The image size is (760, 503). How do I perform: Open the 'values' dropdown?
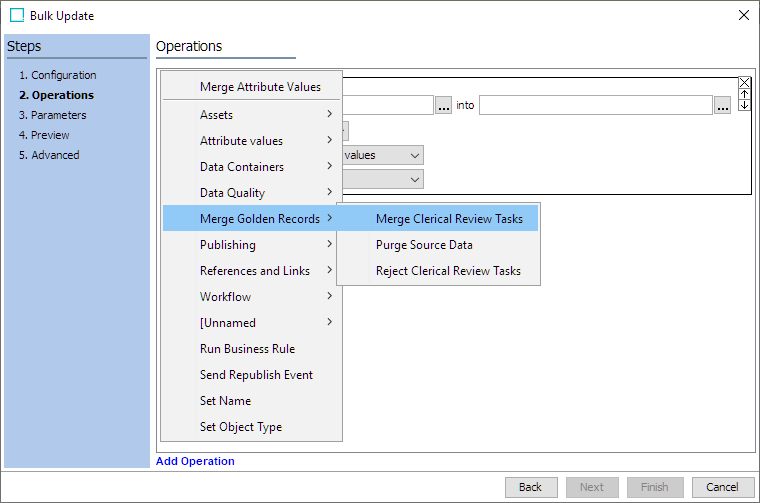pyautogui.click(x=383, y=155)
